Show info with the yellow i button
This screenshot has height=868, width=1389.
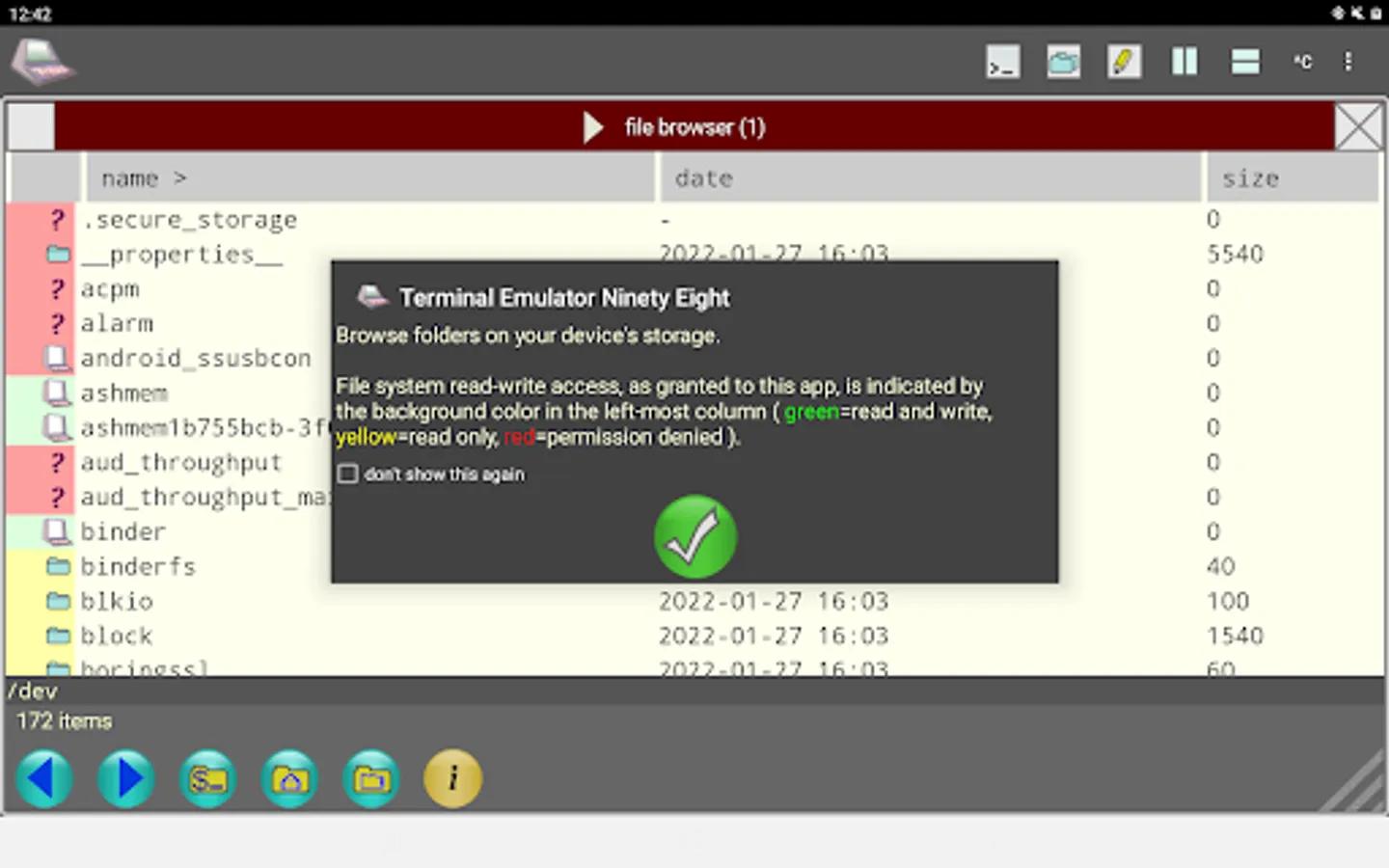(x=452, y=778)
